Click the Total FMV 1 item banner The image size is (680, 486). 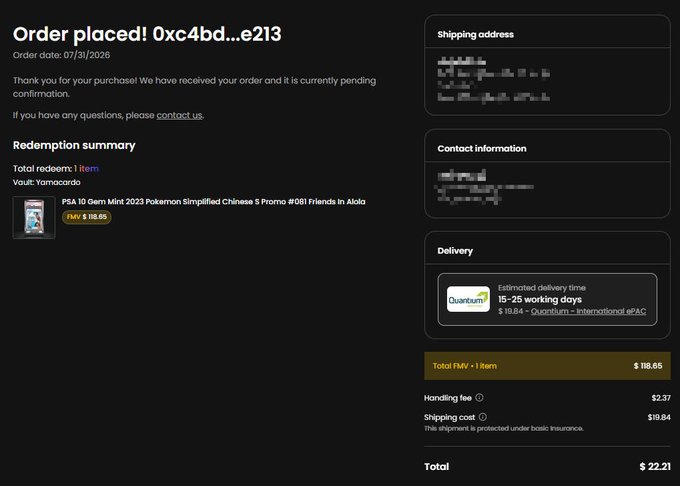tap(547, 366)
